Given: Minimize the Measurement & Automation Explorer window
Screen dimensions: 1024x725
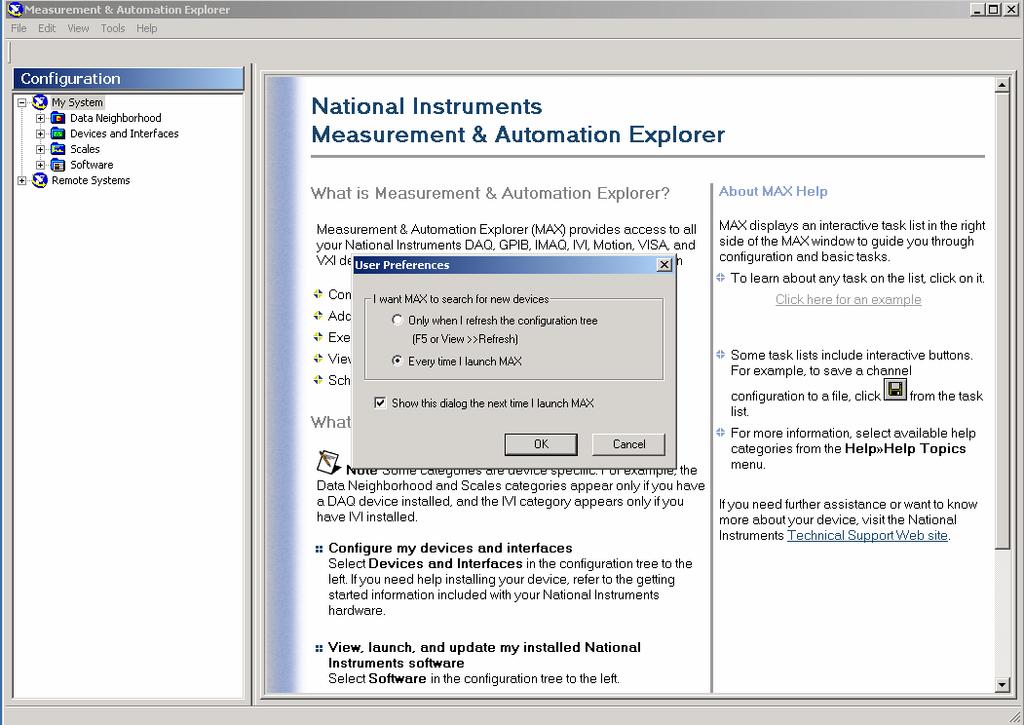Looking at the screenshot, I should coord(978,10).
